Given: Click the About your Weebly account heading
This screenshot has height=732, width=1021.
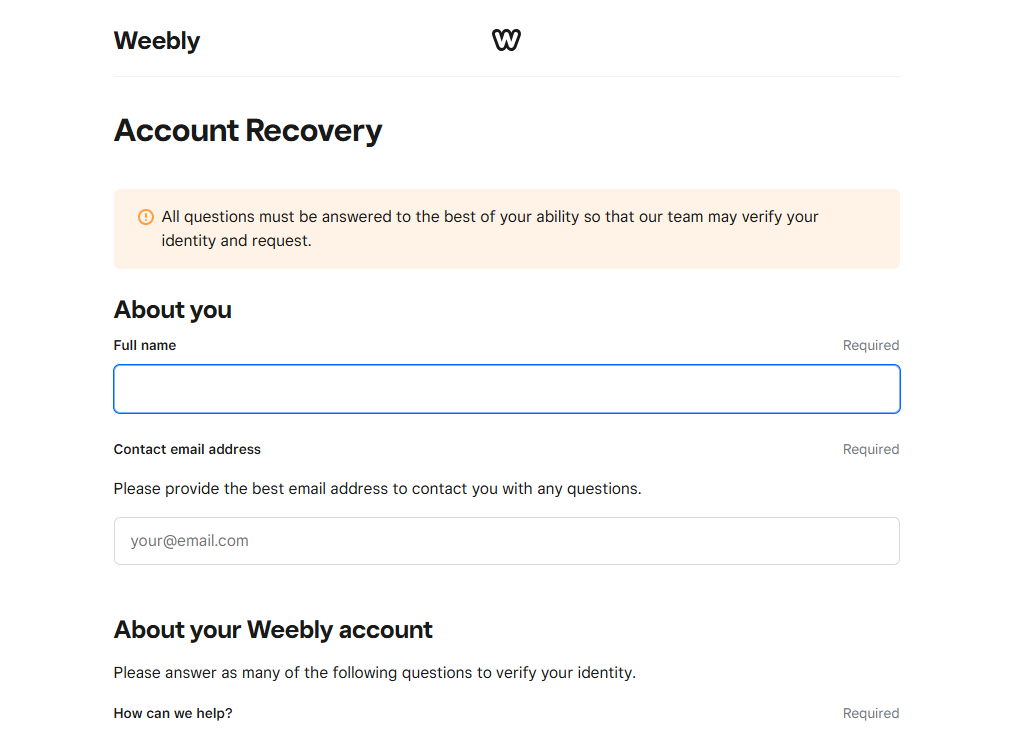Looking at the screenshot, I should point(273,630).
